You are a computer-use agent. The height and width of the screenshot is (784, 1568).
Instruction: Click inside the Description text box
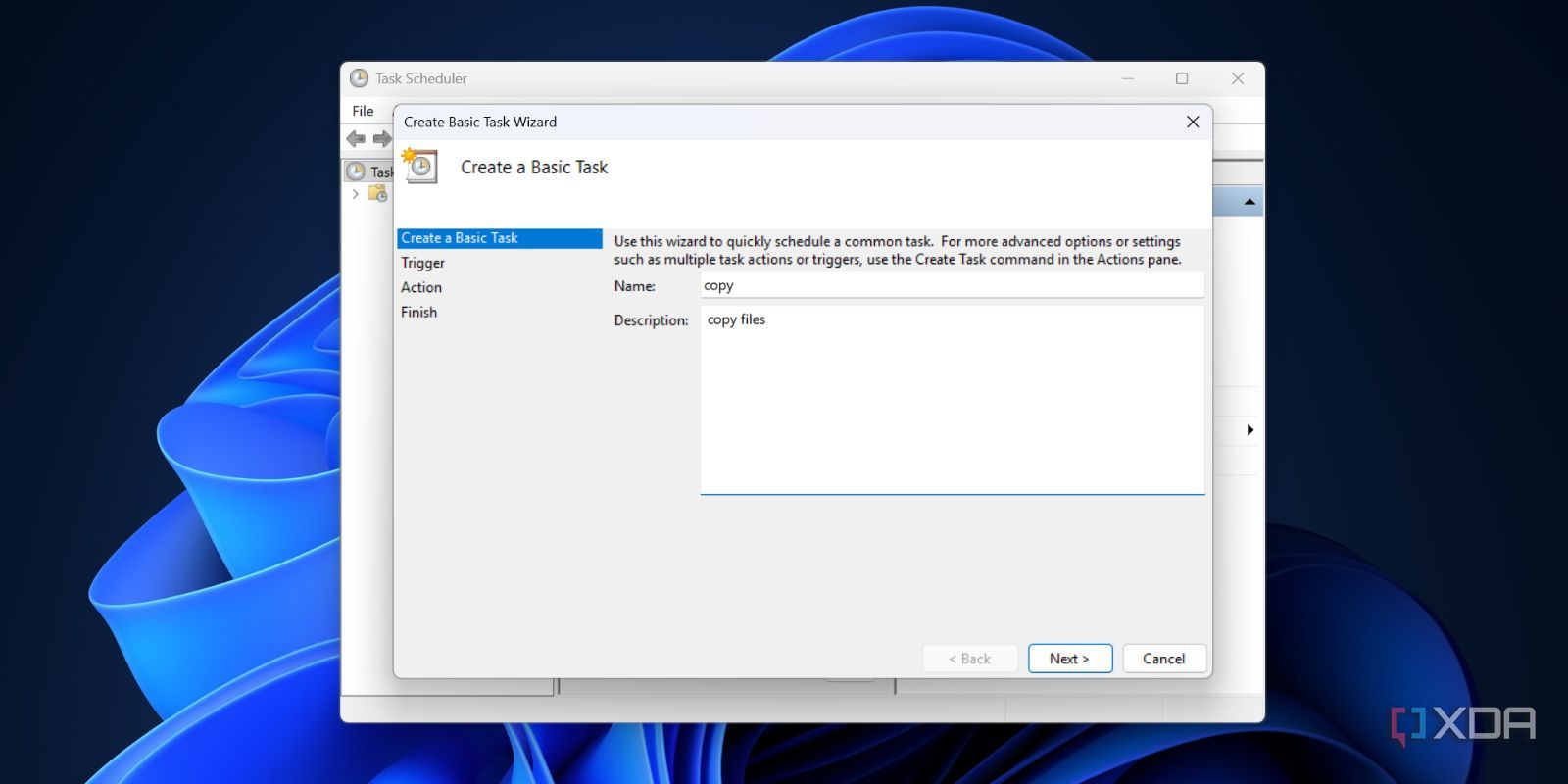click(951, 400)
